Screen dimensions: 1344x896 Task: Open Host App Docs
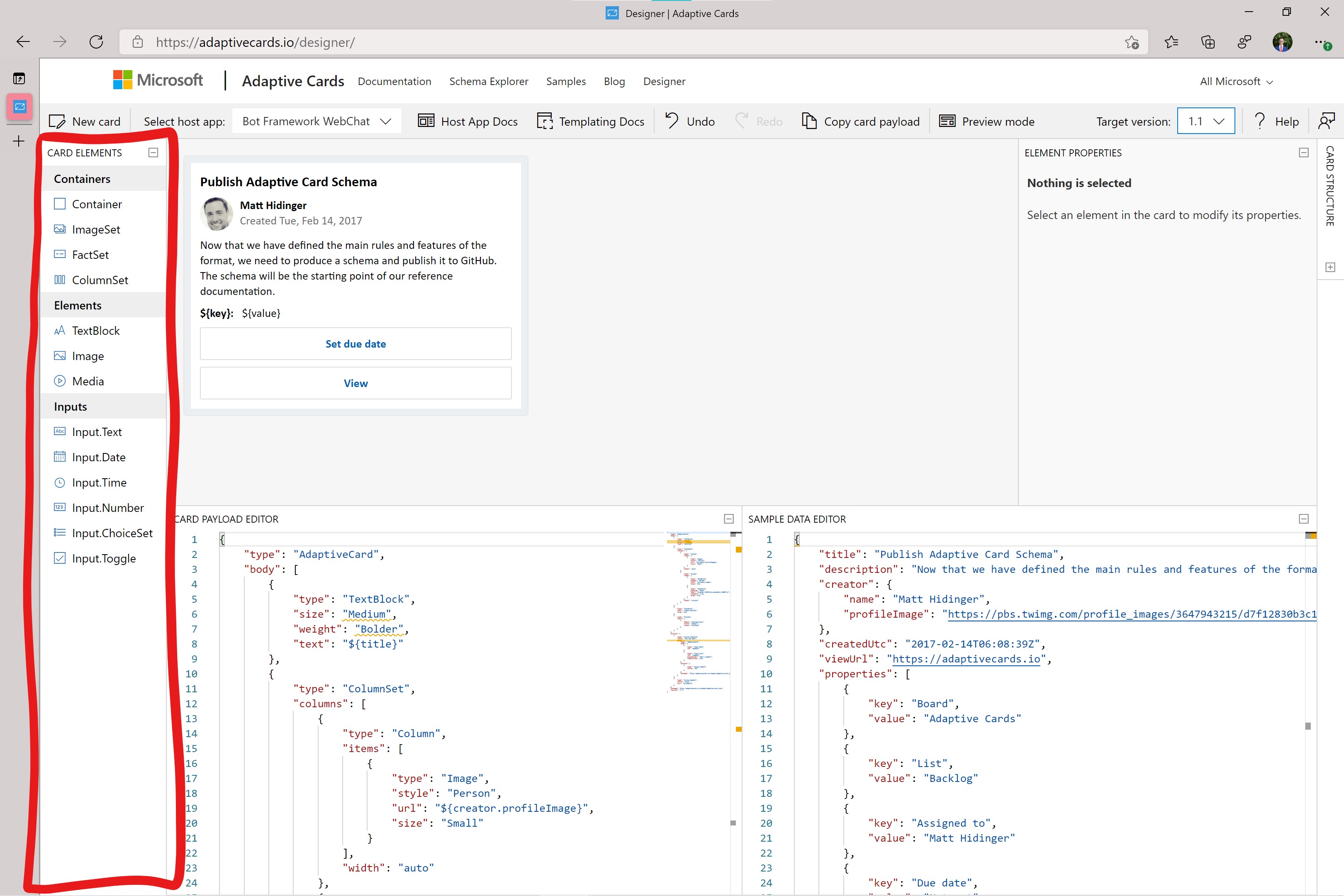coord(467,121)
